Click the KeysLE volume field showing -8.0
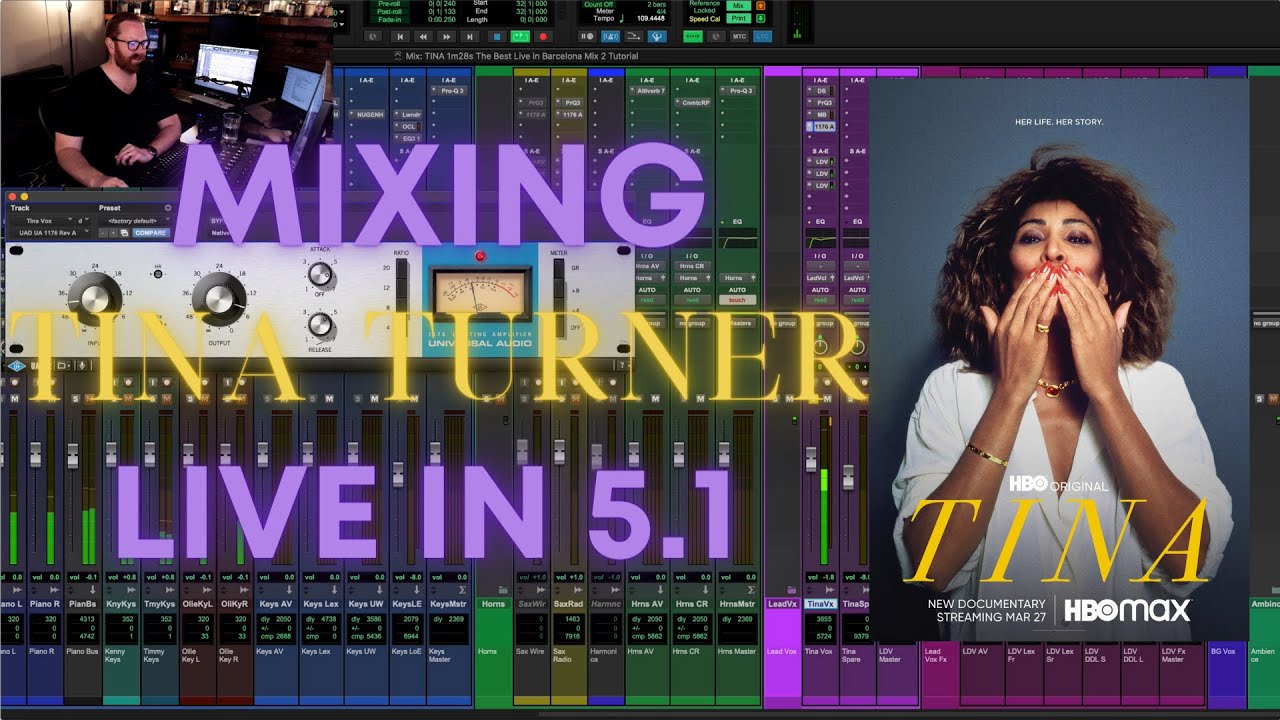This screenshot has width=1280, height=720. pyautogui.click(x=408, y=577)
